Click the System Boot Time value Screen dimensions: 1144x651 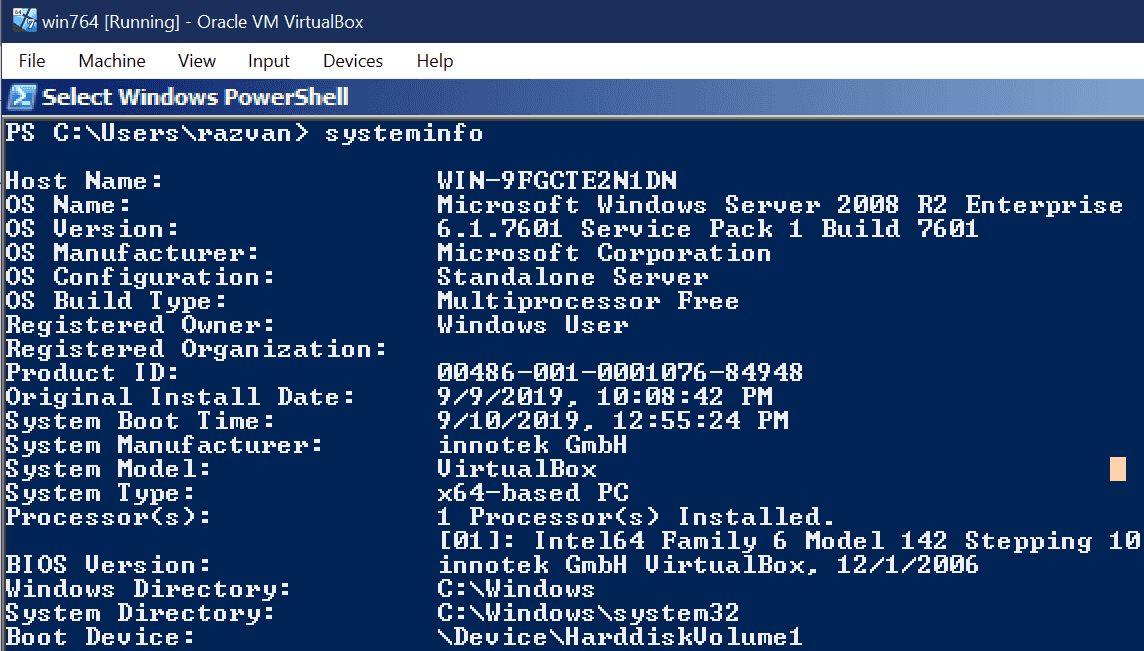(612, 421)
